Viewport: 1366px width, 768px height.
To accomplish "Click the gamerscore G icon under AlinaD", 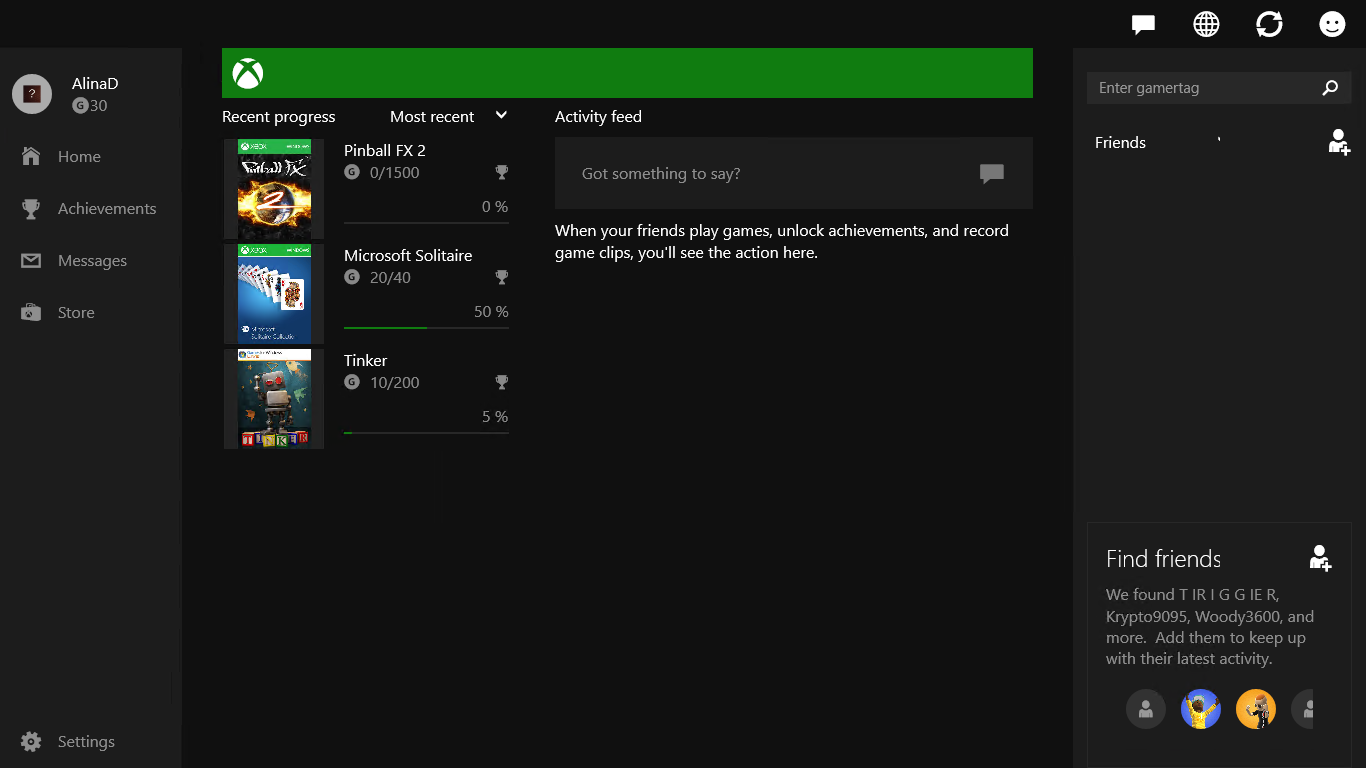I will coord(80,106).
